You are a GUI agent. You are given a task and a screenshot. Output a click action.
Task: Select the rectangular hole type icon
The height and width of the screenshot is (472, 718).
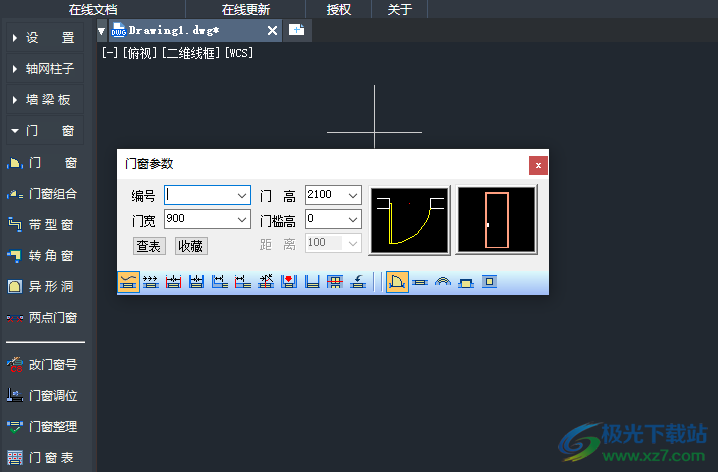[489, 282]
